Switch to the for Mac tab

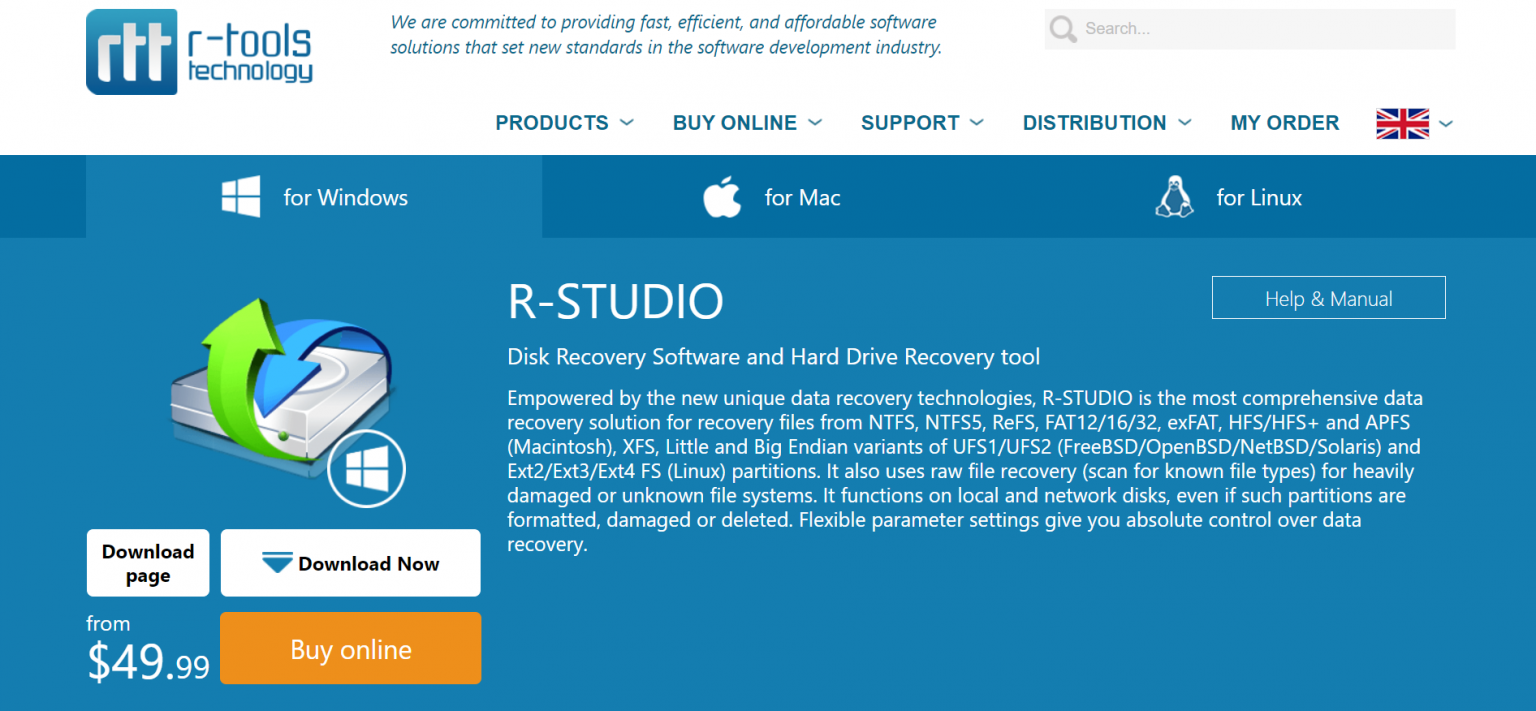tap(802, 197)
